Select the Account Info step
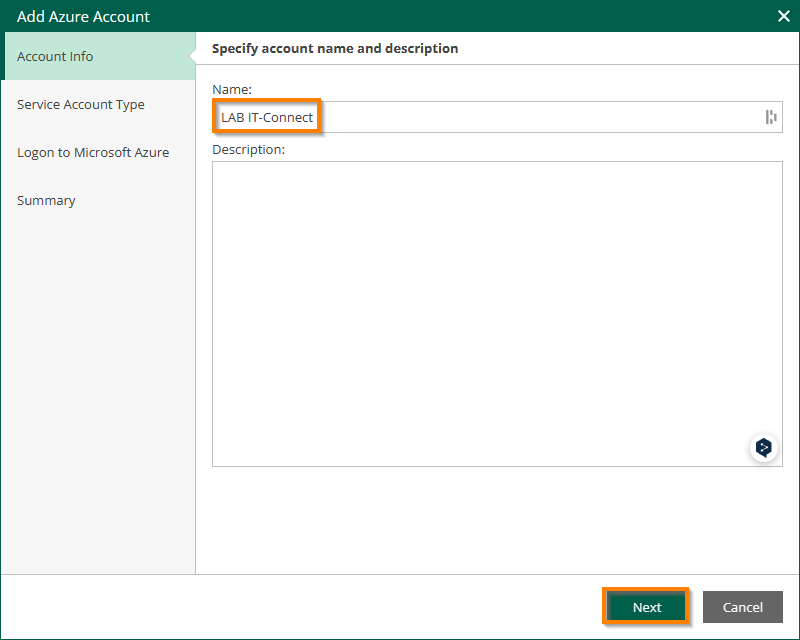800x640 pixels. click(55, 57)
